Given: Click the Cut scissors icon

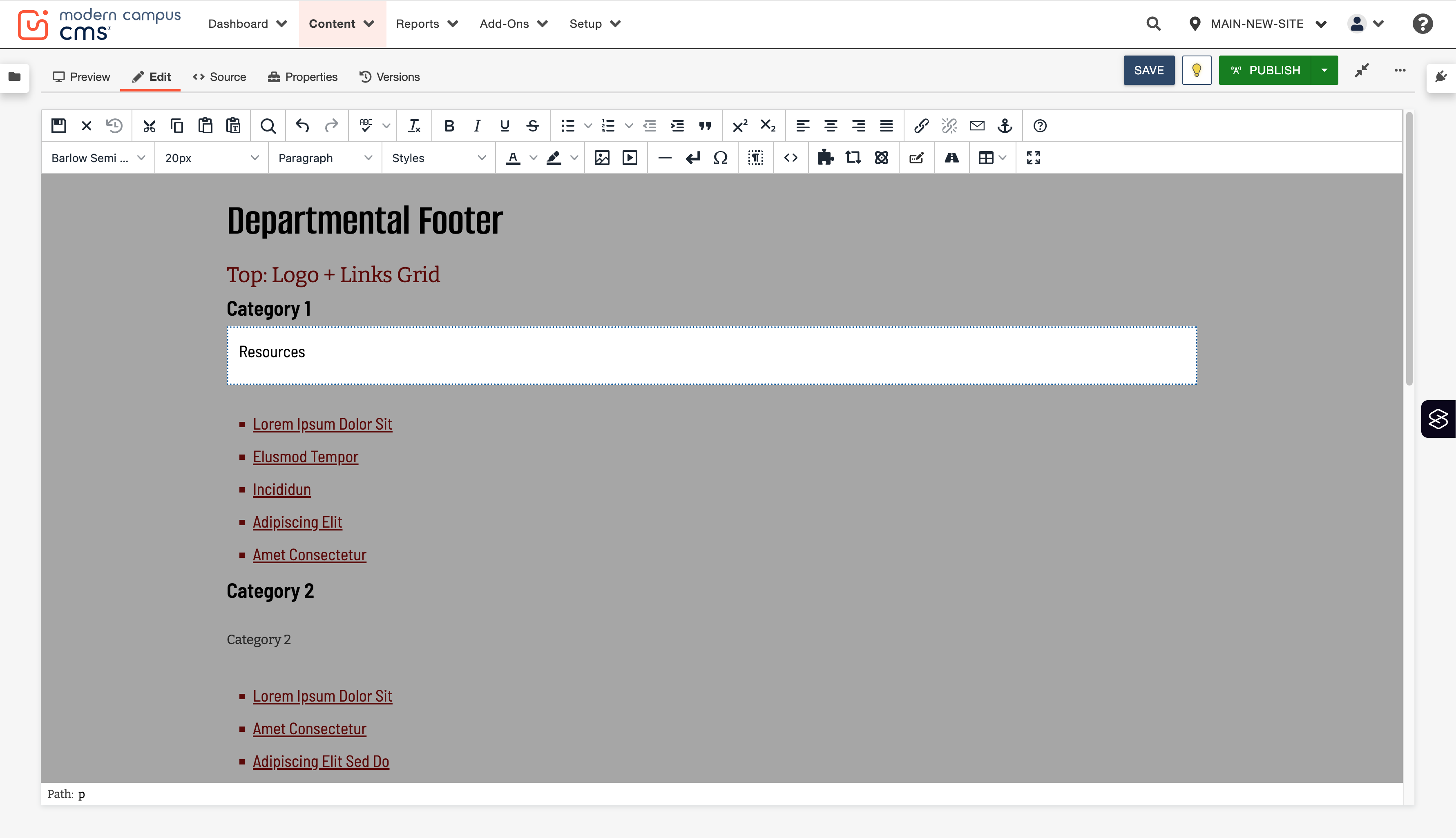Looking at the screenshot, I should [x=149, y=126].
